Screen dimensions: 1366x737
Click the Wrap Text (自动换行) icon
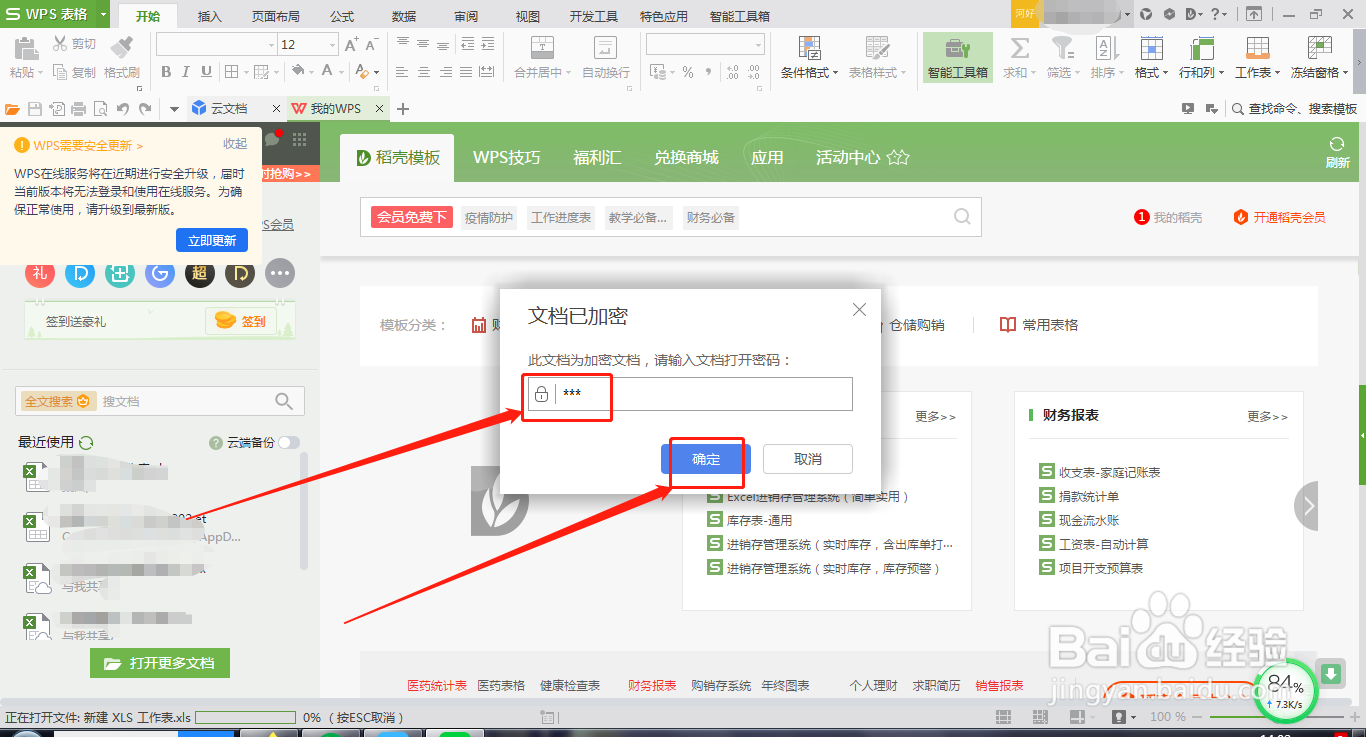point(606,49)
